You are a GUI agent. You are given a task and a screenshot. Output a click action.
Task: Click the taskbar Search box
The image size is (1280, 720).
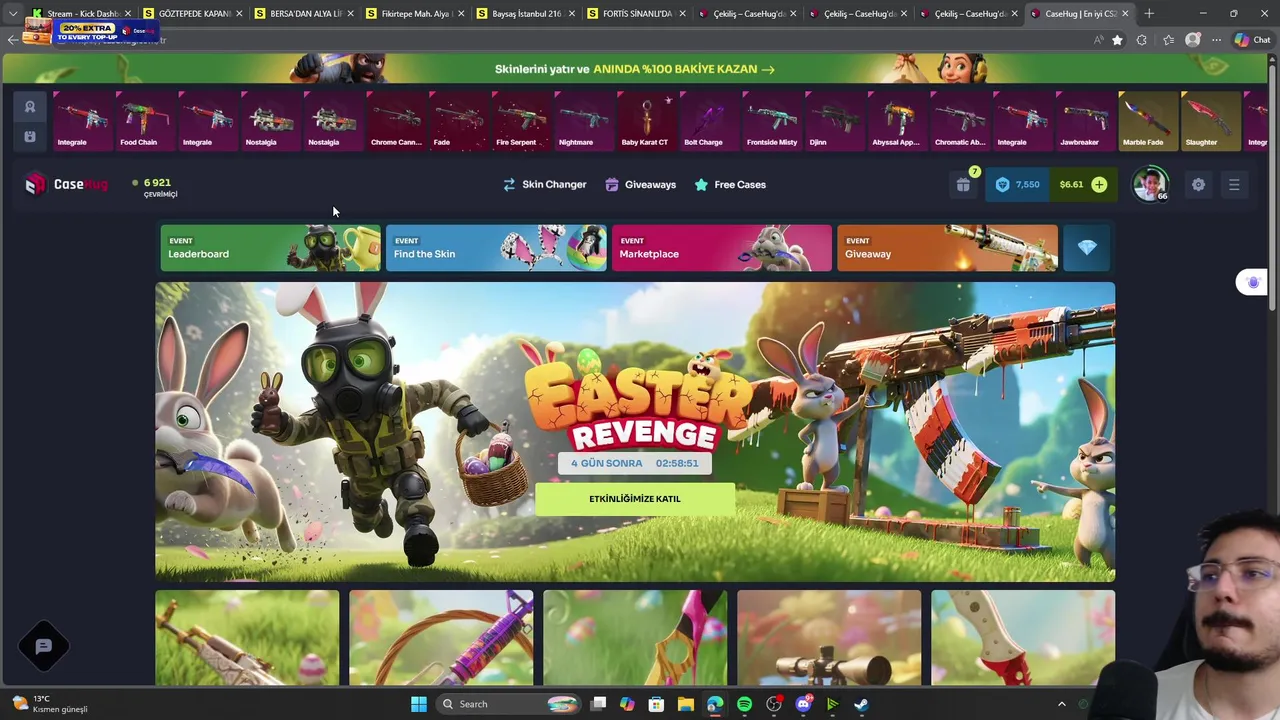pyautogui.click(x=510, y=704)
